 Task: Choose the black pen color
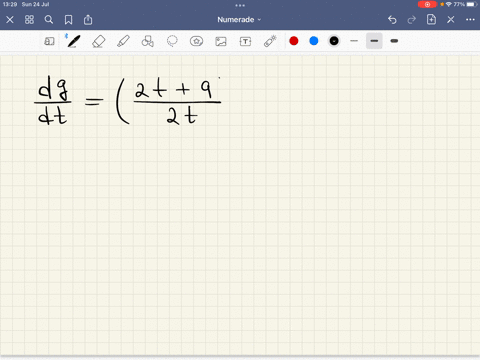[x=334, y=41]
